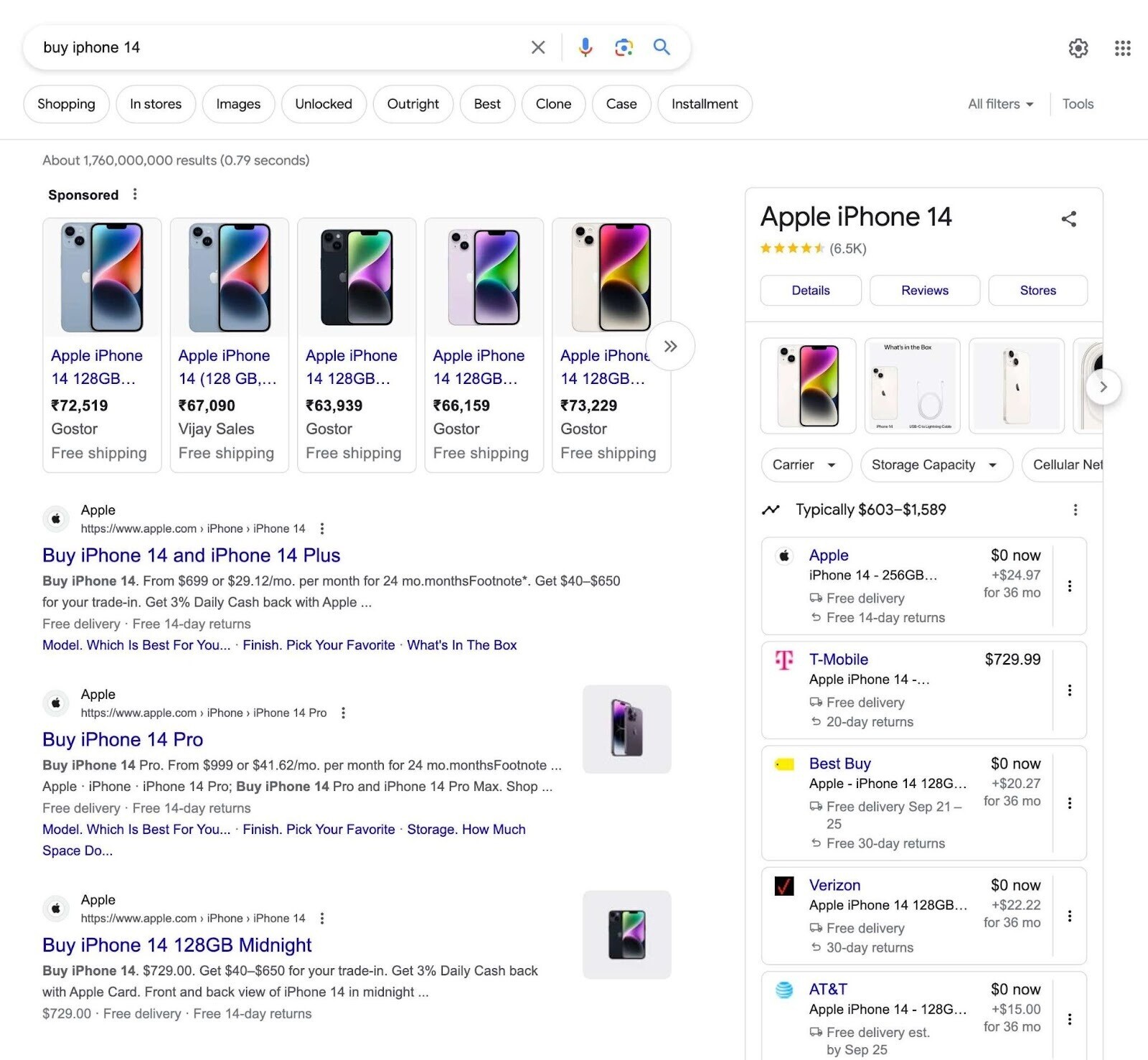Open 'Buy iPhone 14 128GB Midnight' result
The height and width of the screenshot is (1060, 1148).
(x=177, y=945)
